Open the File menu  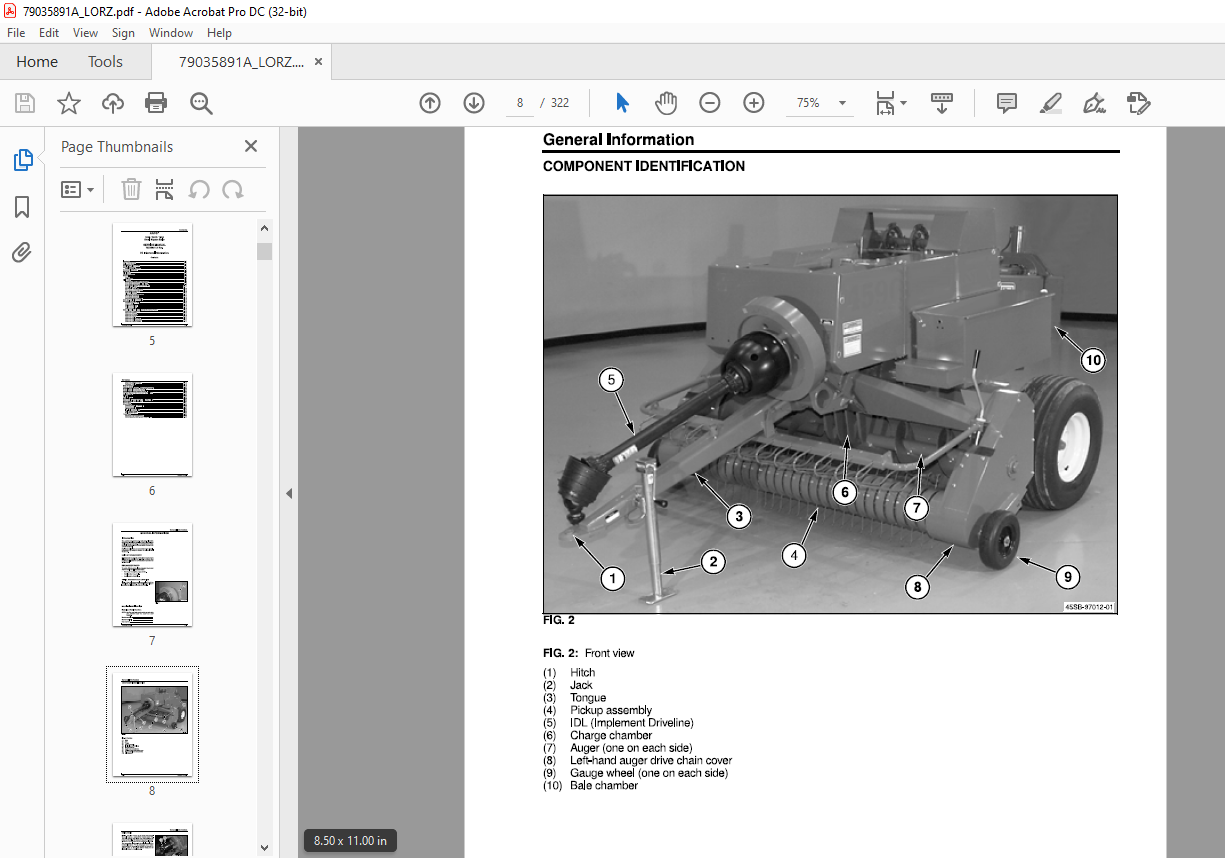point(16,33)
